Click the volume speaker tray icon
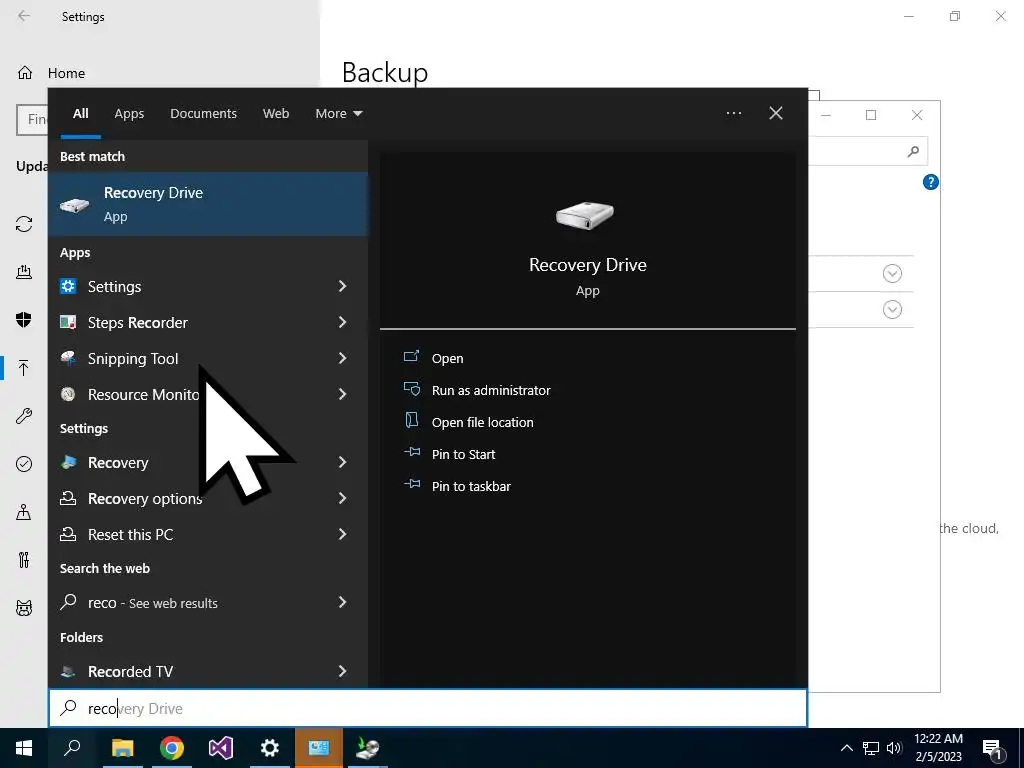The image size is (1024, 768). pos(893,748)
